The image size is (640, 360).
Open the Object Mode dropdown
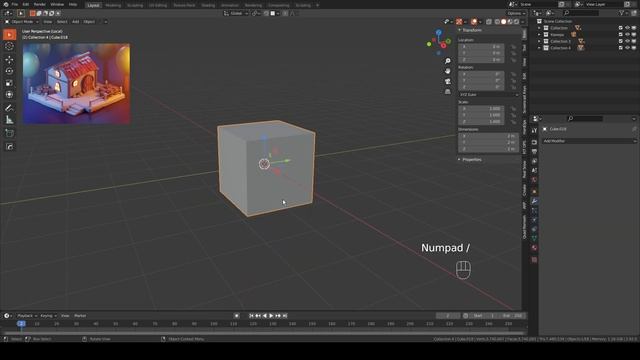(22, 22)
